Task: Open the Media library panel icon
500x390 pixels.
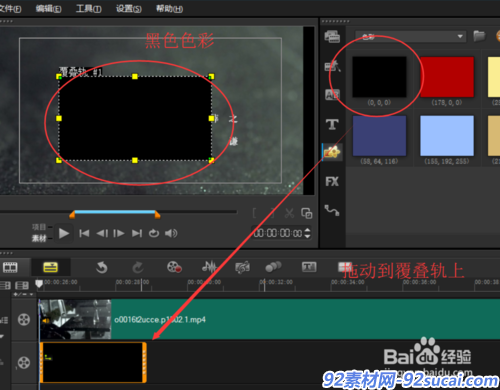Action: 332,36
